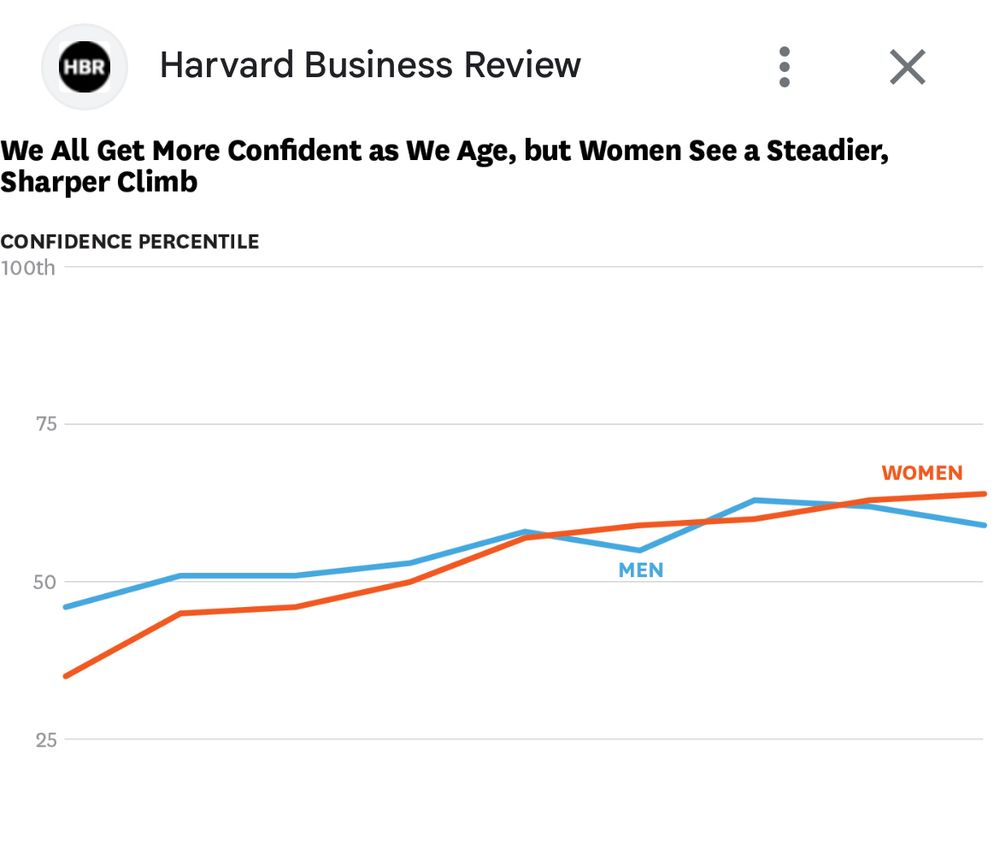Click the HBR round logo icon
Viewport: 1000px width, 850px height.
coord(83,67)
